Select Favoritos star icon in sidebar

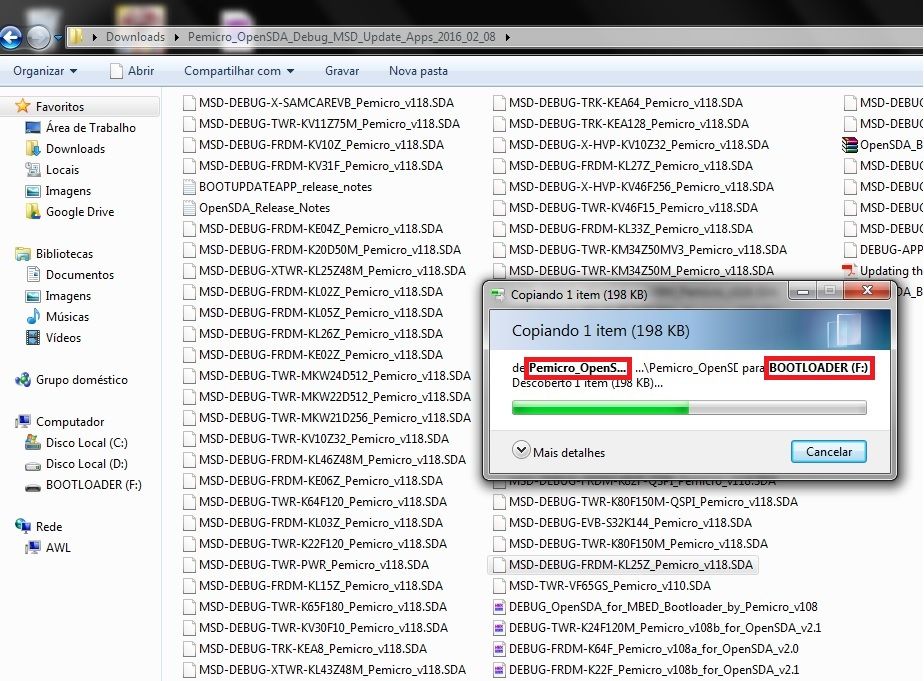click(x=22, y=106)
